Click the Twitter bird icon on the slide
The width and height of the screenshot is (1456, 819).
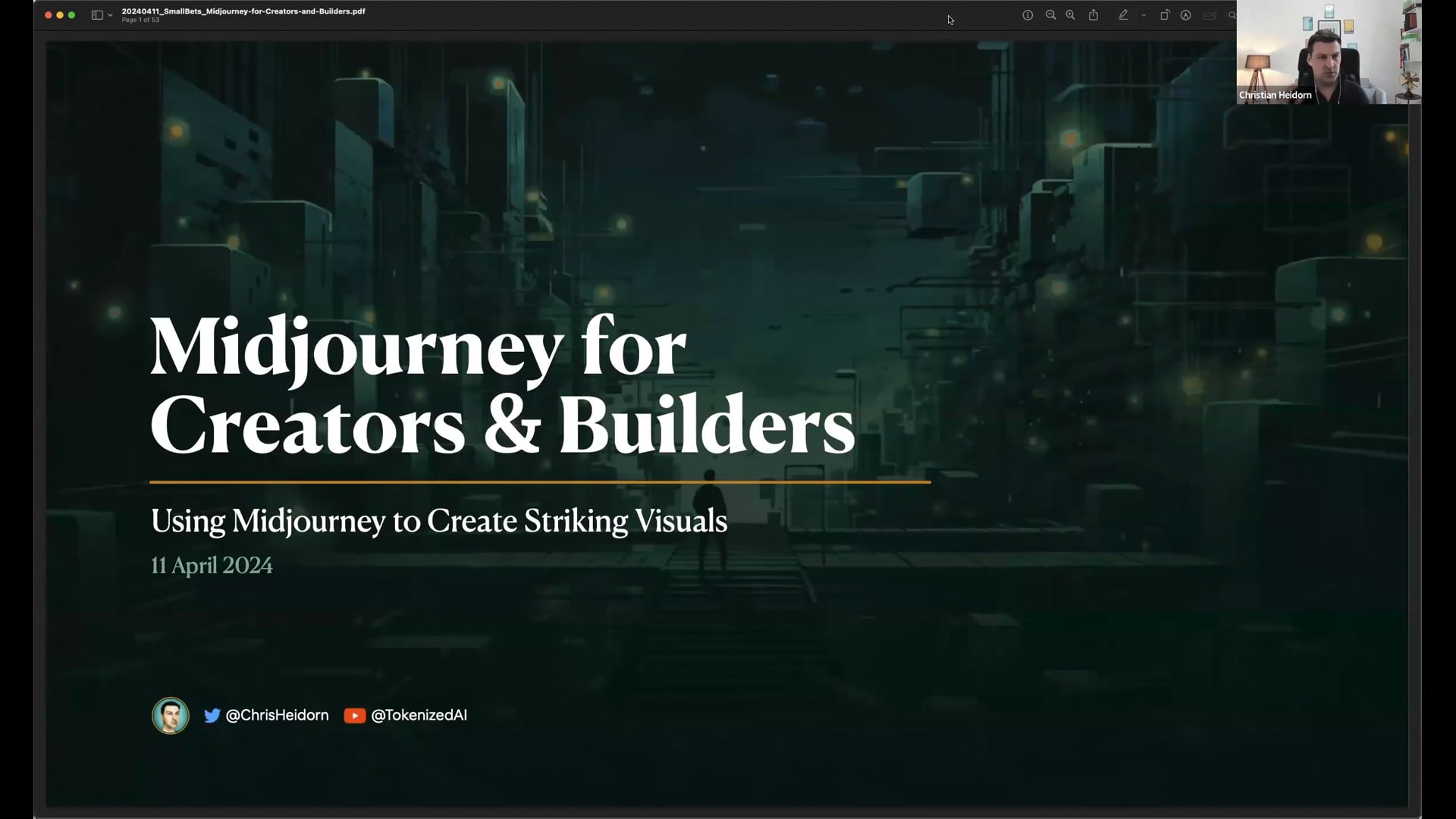pyautogui.click(x=212, y=715)
